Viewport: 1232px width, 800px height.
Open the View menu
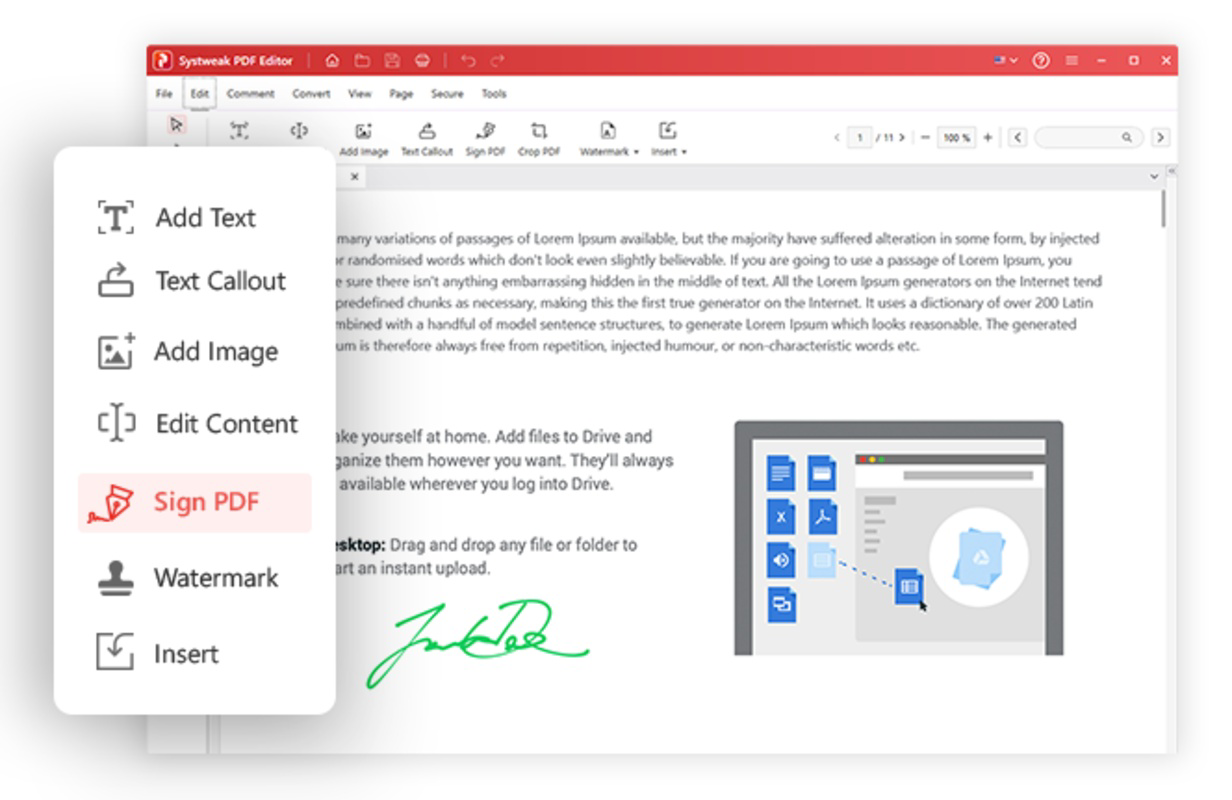click(359, 94)
